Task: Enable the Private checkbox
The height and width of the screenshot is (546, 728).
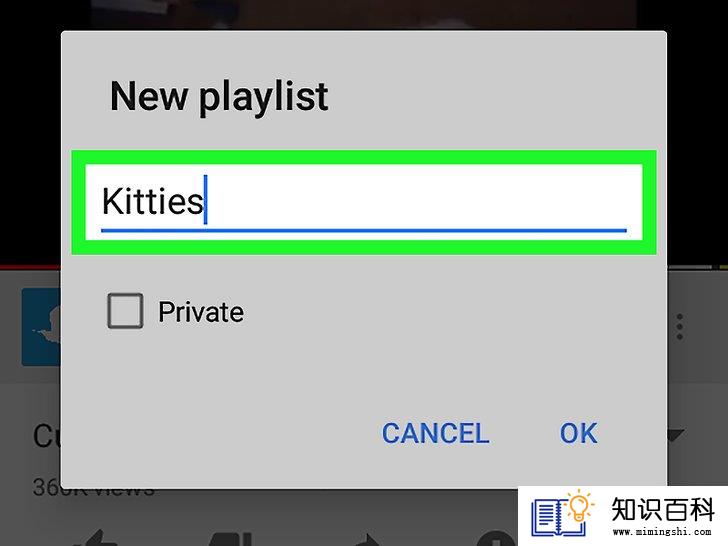Action: (x=125, y=311)
